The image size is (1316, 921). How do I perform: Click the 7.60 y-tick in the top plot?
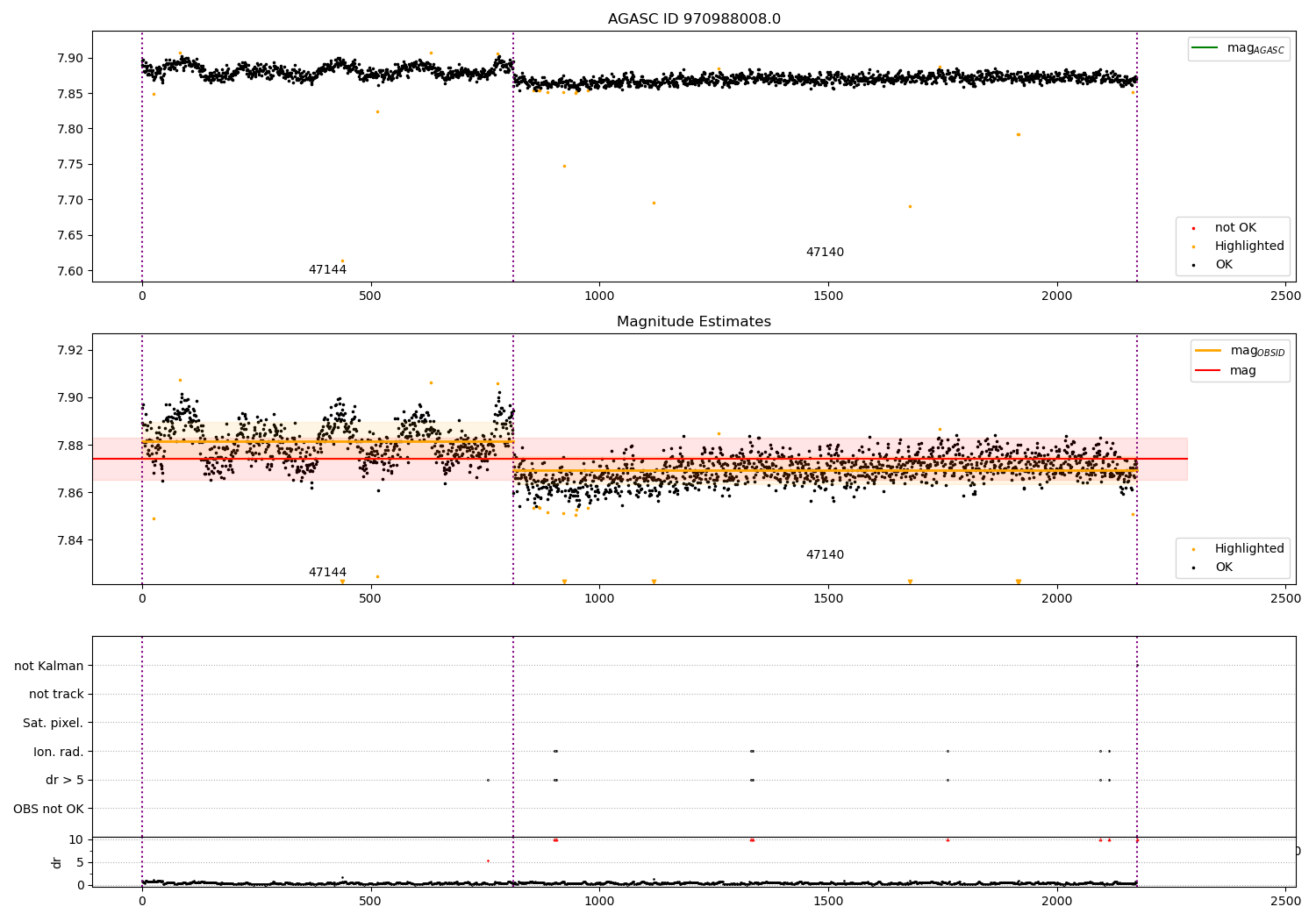(70, 271)
